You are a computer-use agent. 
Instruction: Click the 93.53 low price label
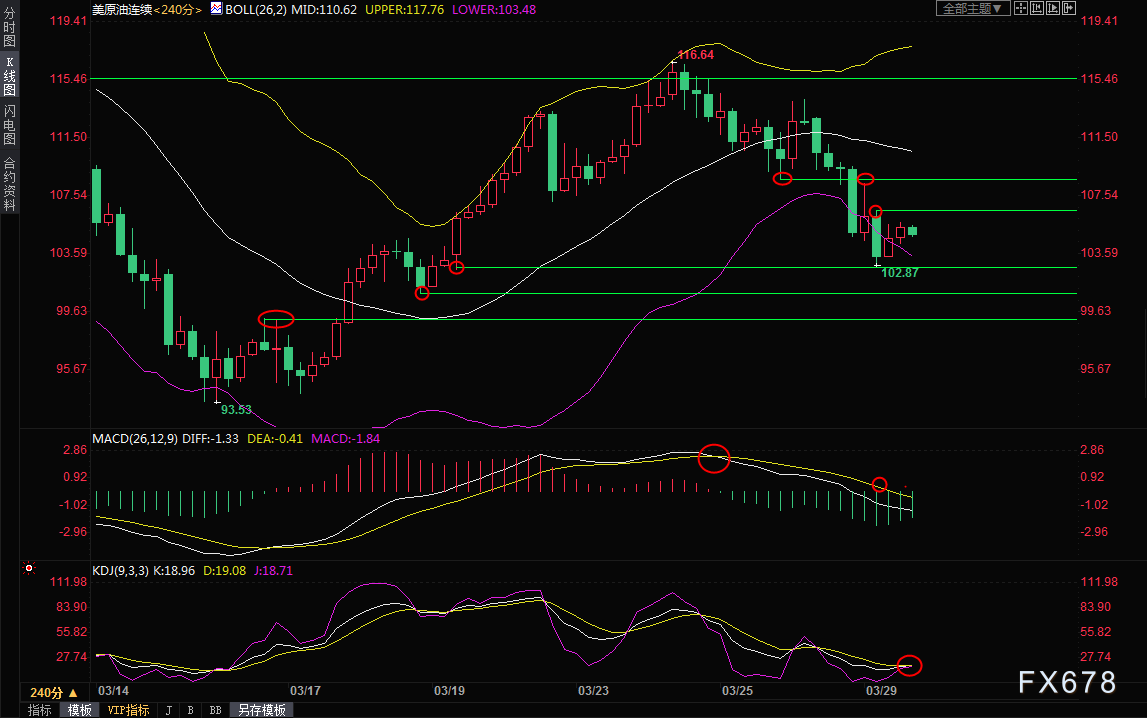point(236,410)
